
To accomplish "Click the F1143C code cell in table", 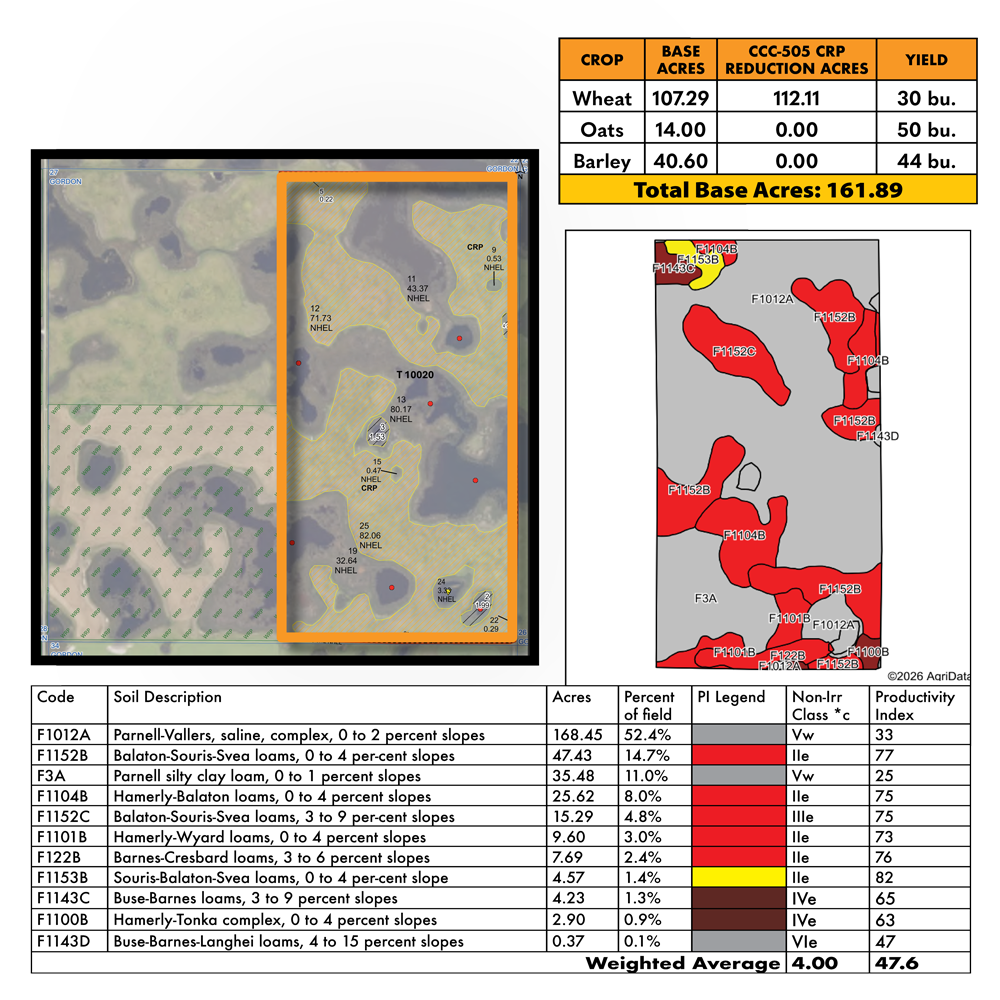I will [x=69, y=898].
